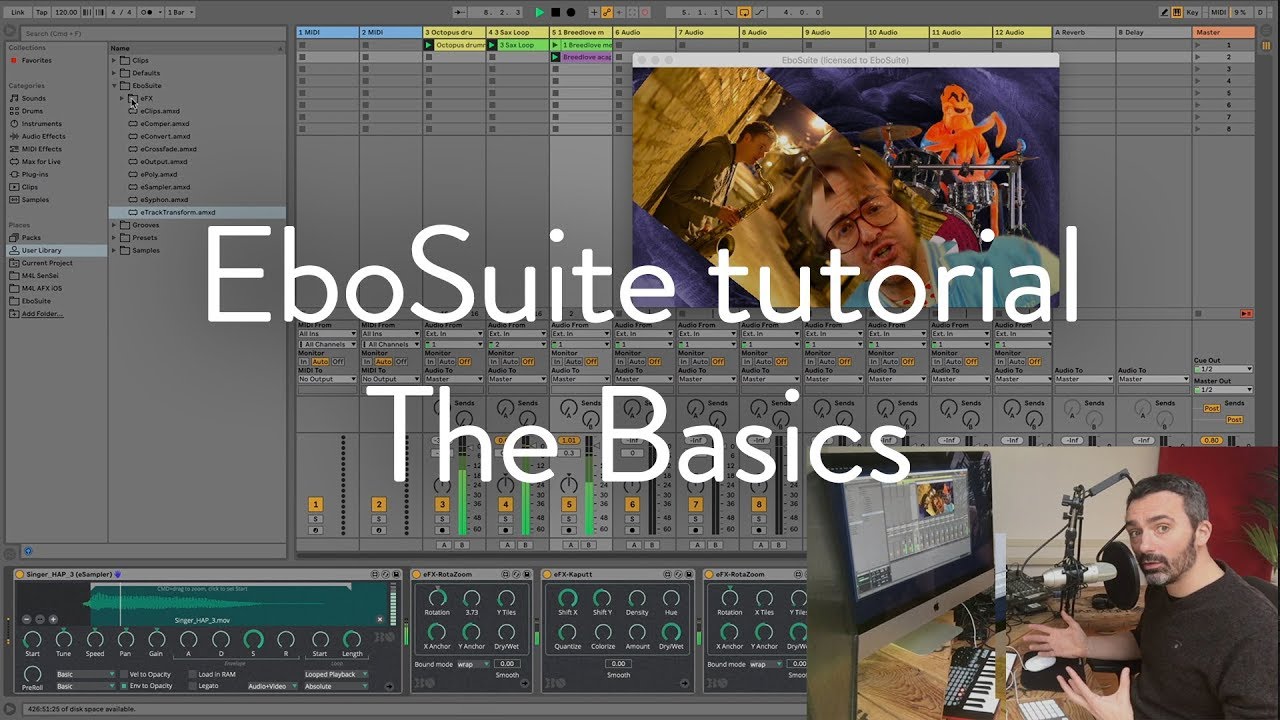Open the Audio+Video mode dropdown
Screen dimensions: 1280x720
tap(272, 686)
